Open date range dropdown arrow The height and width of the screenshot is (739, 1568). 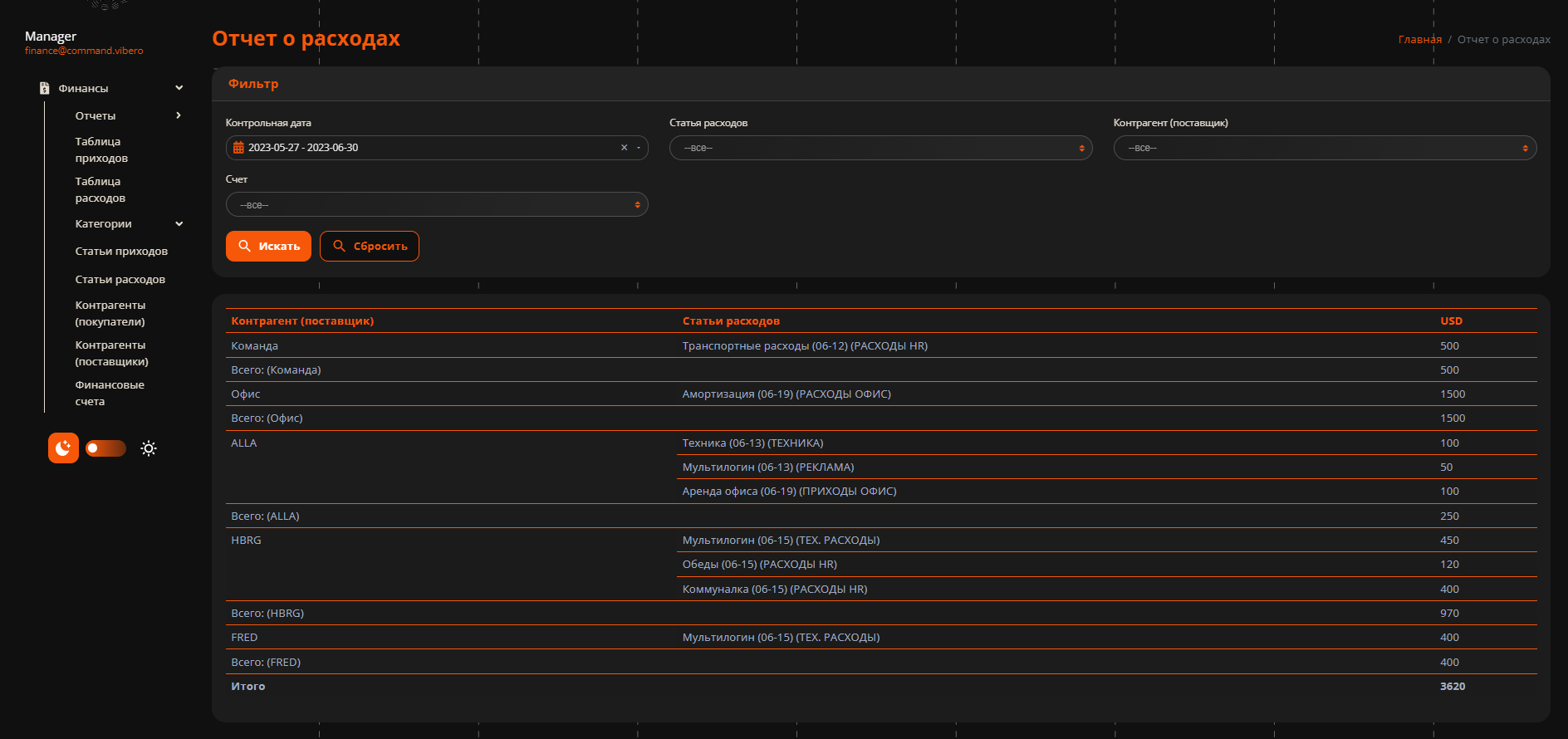639,148
